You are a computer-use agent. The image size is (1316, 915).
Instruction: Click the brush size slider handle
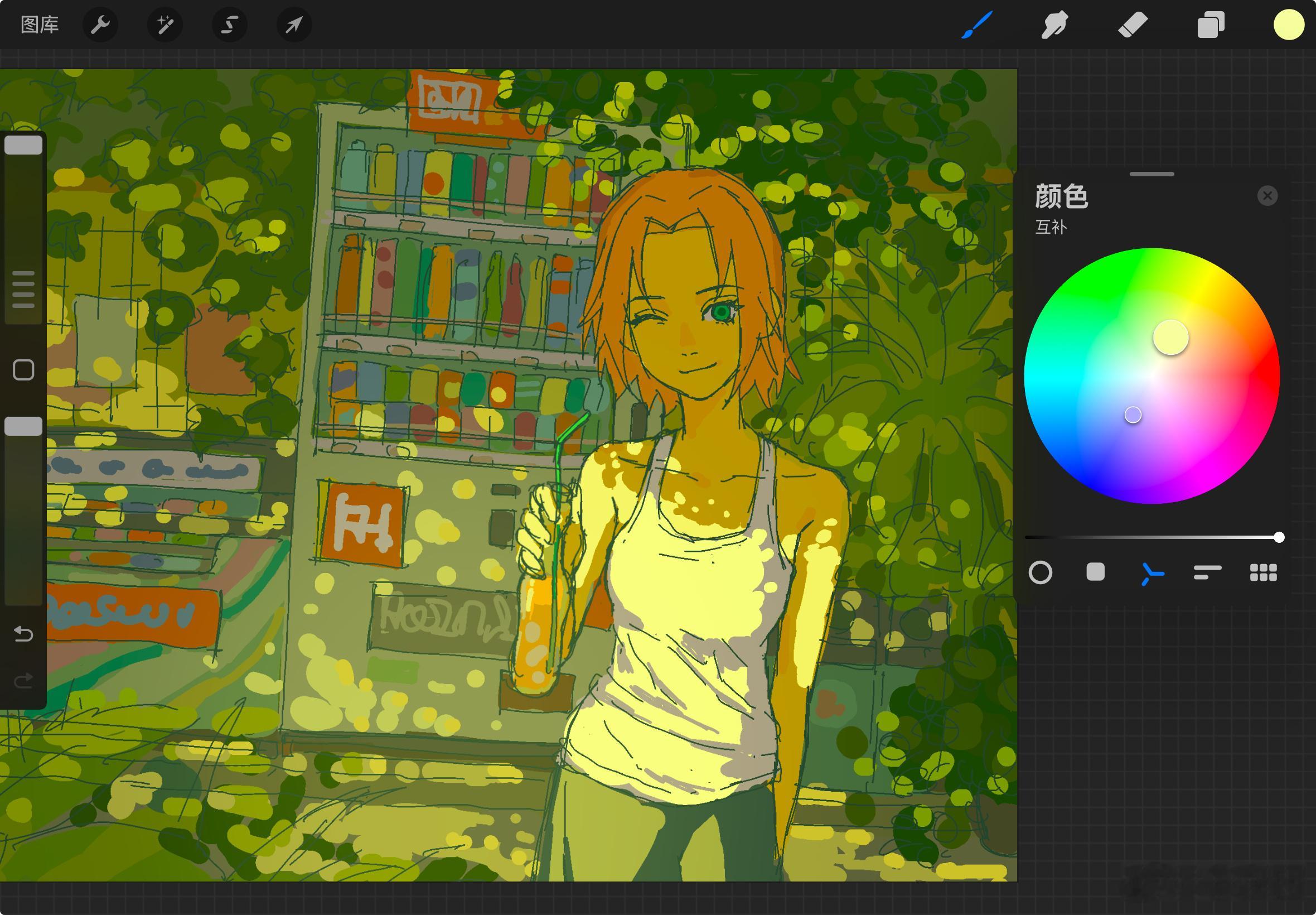[x=23, y=145]
